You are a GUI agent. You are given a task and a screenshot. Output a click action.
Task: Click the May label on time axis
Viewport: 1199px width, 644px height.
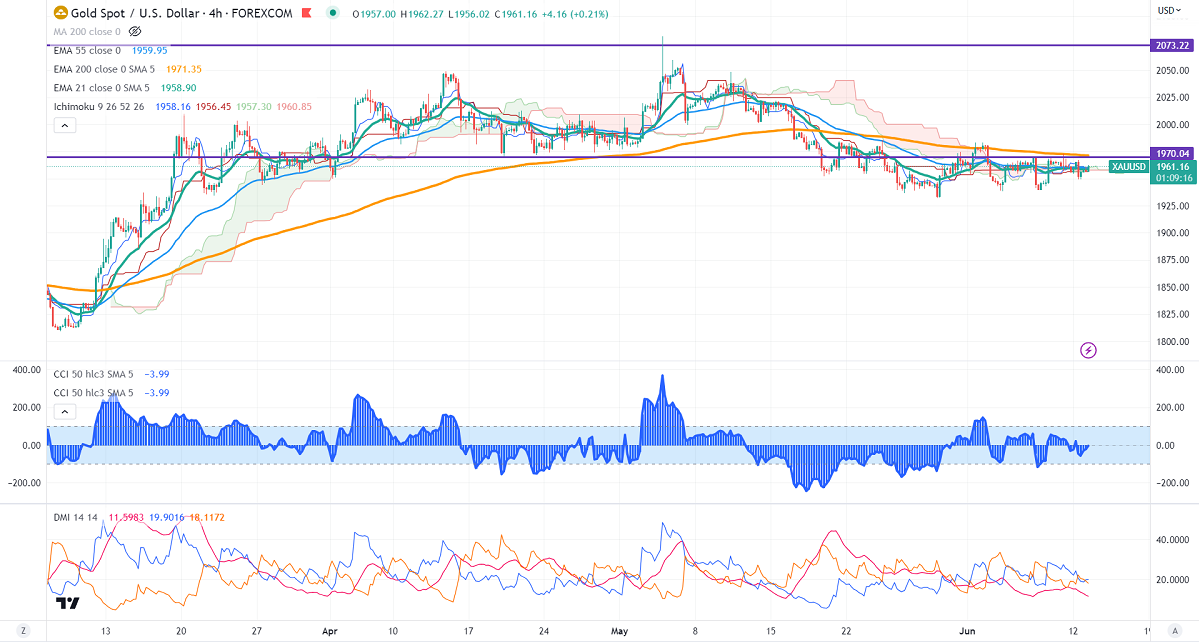point(619,631)
